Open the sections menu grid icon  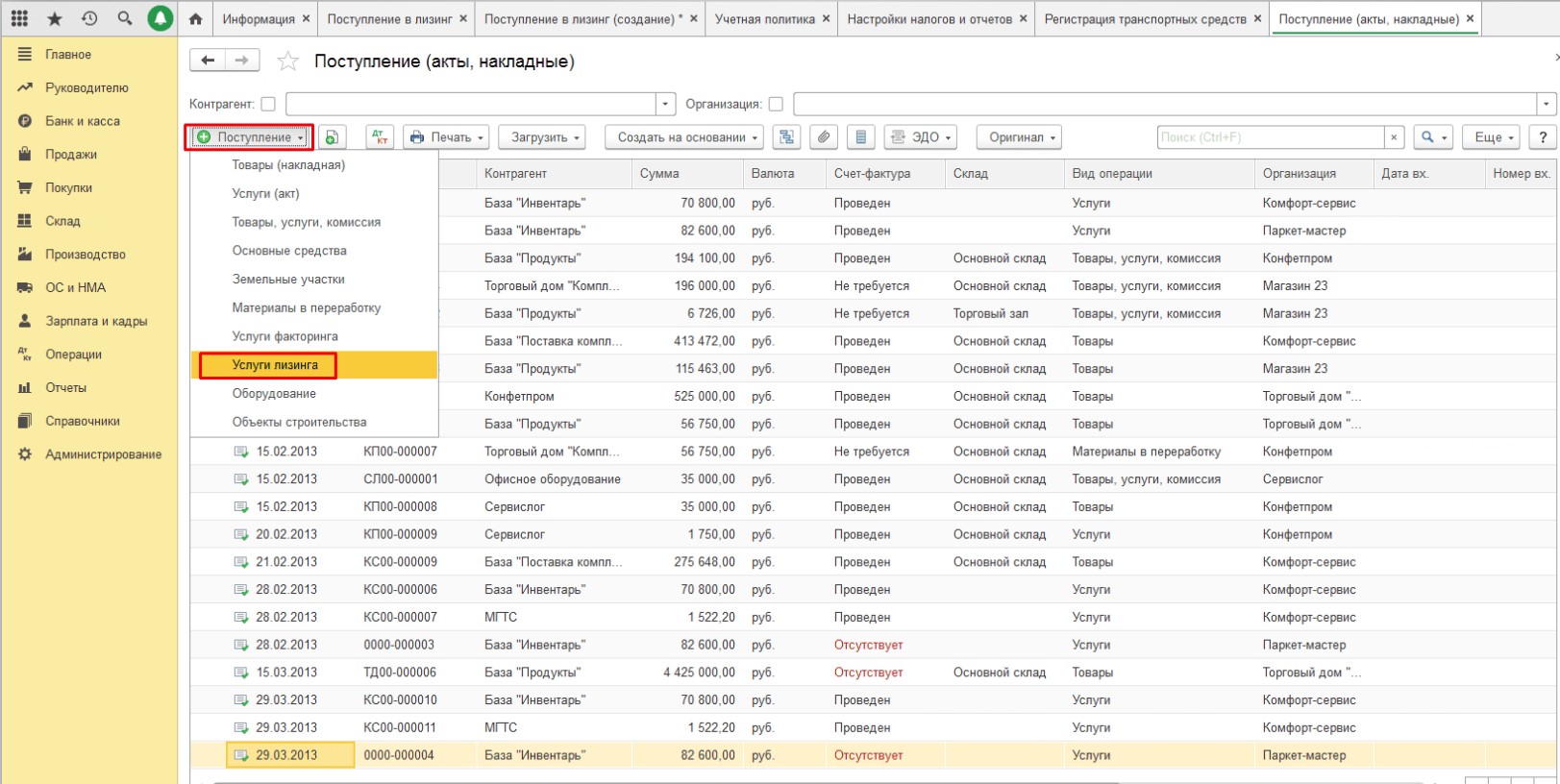point(19,18)
